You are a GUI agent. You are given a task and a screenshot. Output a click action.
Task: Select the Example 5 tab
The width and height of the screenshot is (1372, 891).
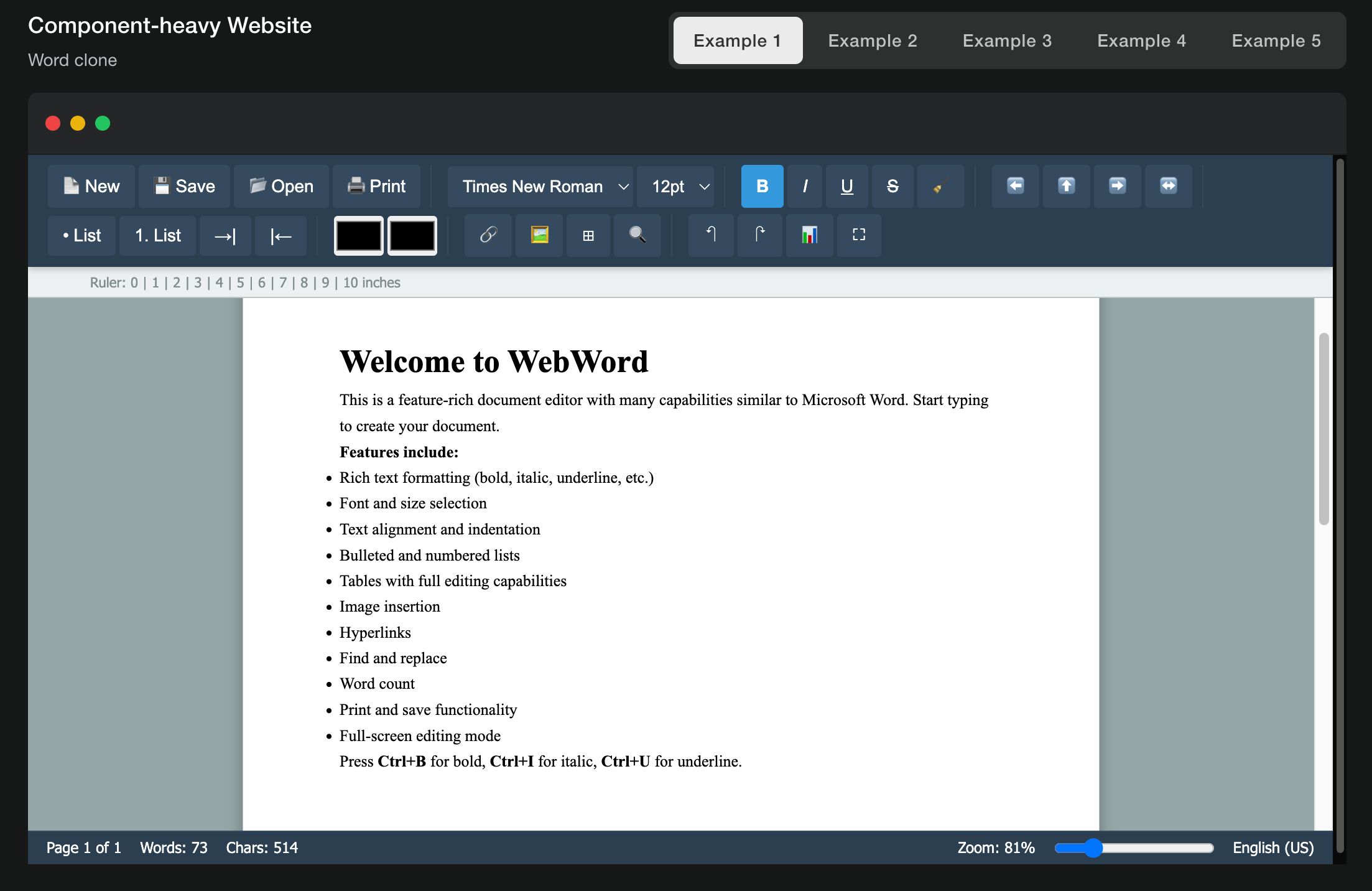1276,40
